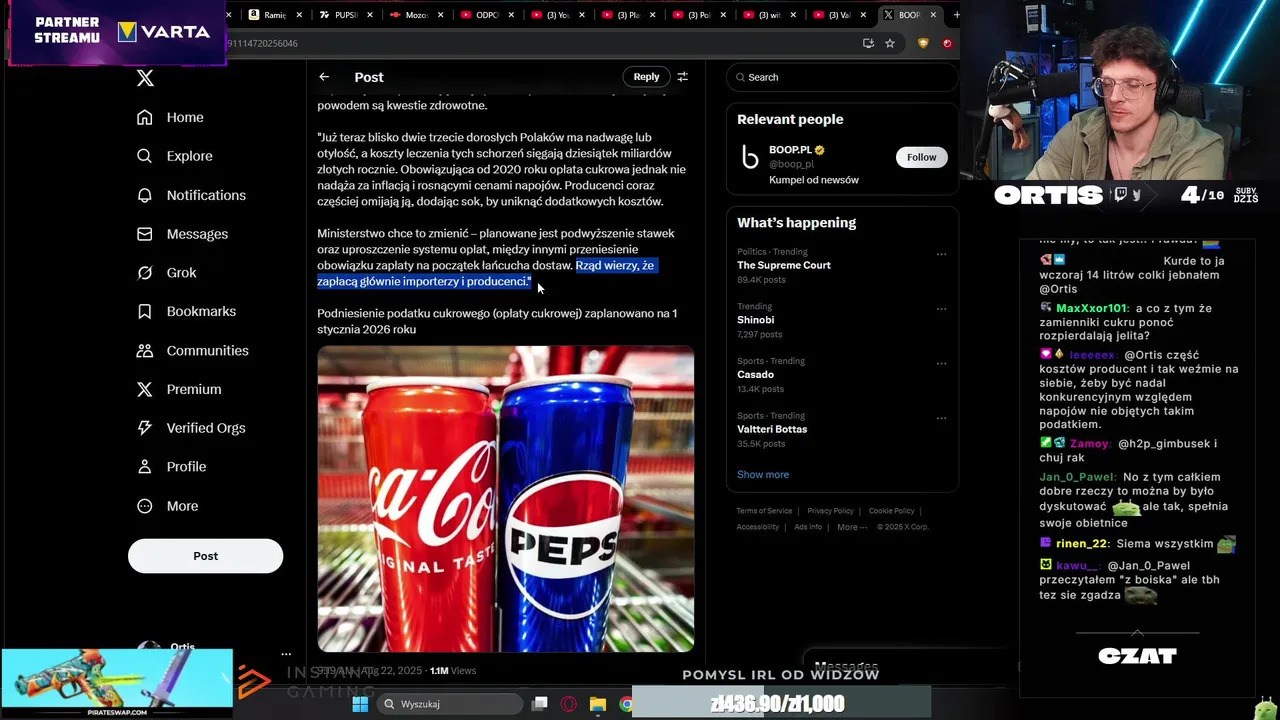Screen dimensions: 1280x720
Task: Click the X Search field
Action: point(842,77)
